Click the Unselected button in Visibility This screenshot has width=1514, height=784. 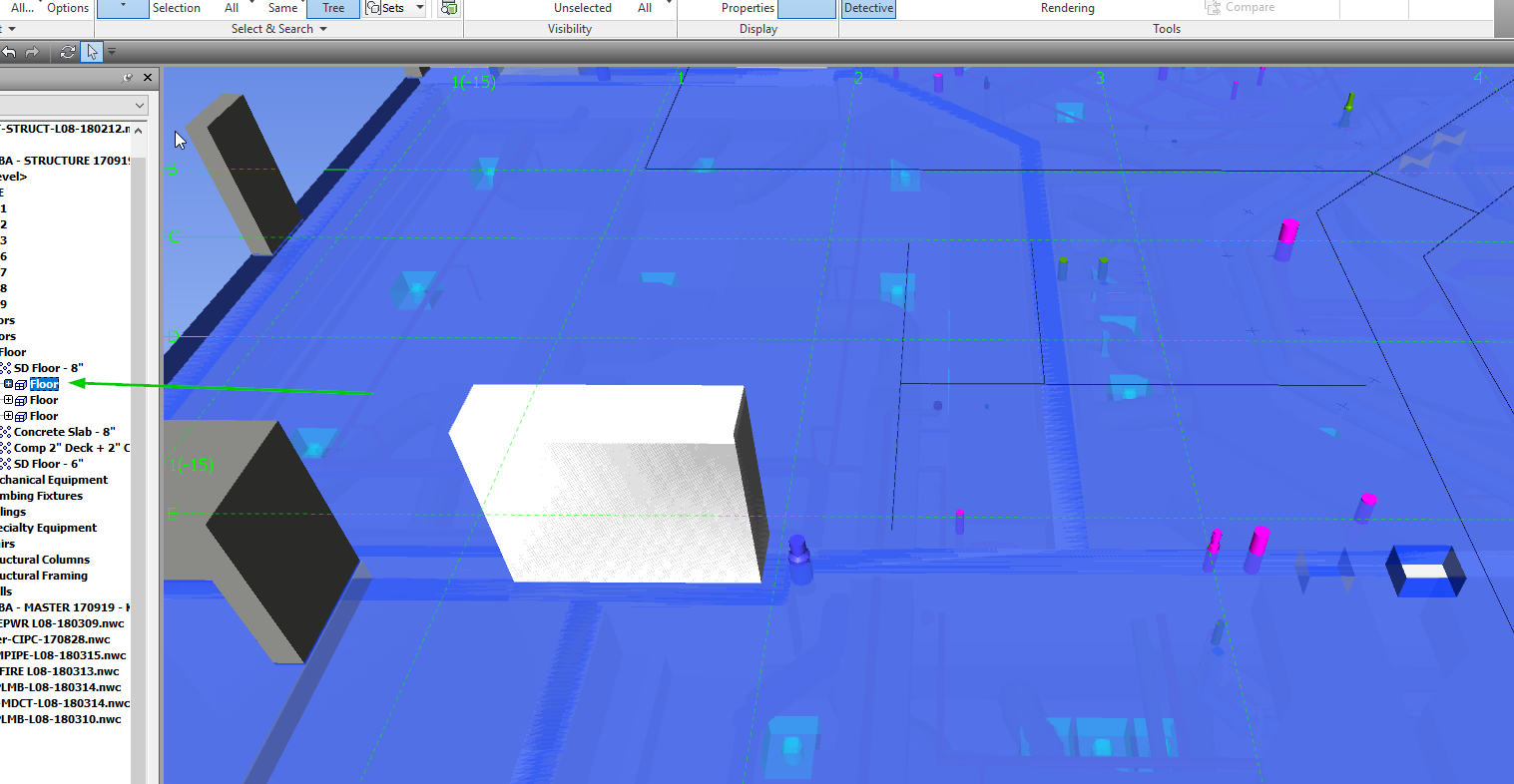[583, 8]
